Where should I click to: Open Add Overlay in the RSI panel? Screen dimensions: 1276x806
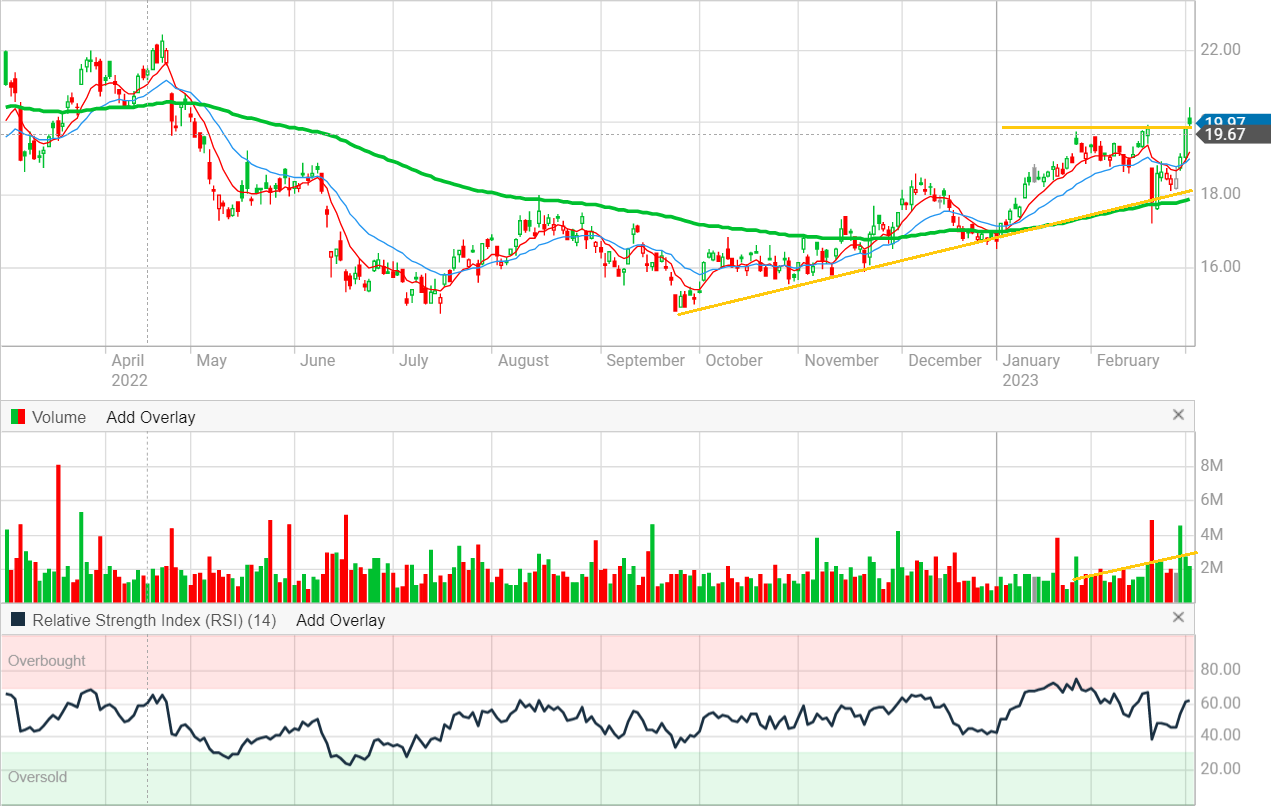pyautogui.click(x=340, y=620)
